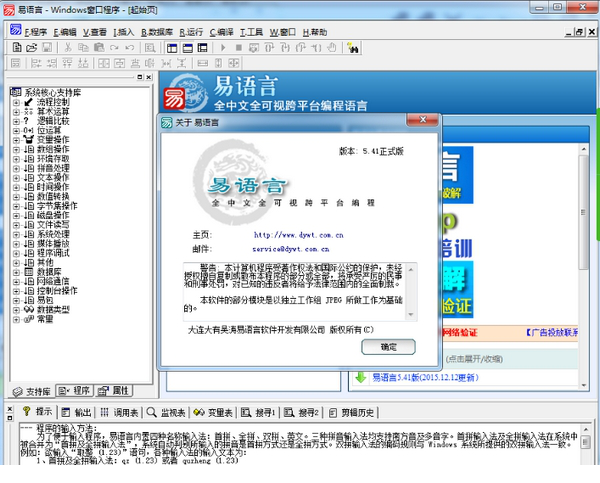Open the http://www.dywt.com.cn homepage link

coord(298,235)
